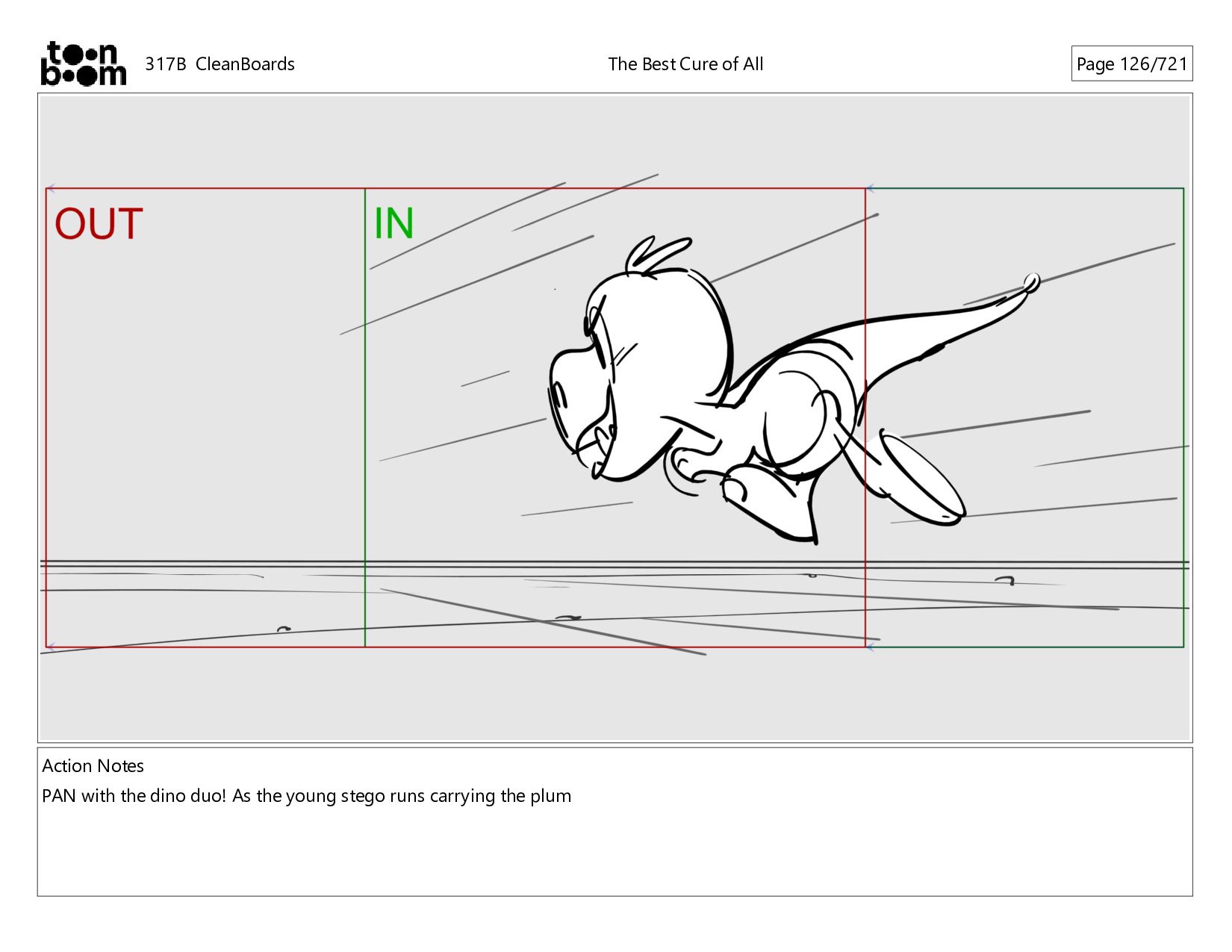Image resolution: width=1232 pixels, height=952 pixels.
Task: Click the Toon Boom logo
Action: coord(83,63)
